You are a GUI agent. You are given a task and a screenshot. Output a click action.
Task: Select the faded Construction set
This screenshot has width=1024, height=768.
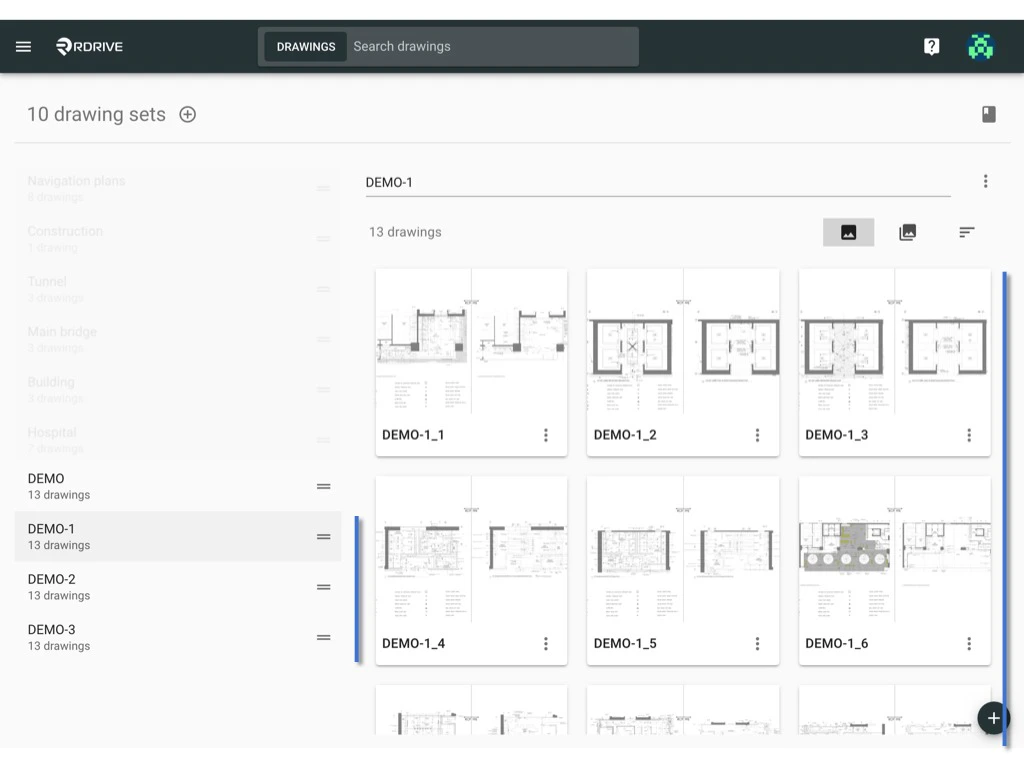[178, 238]
